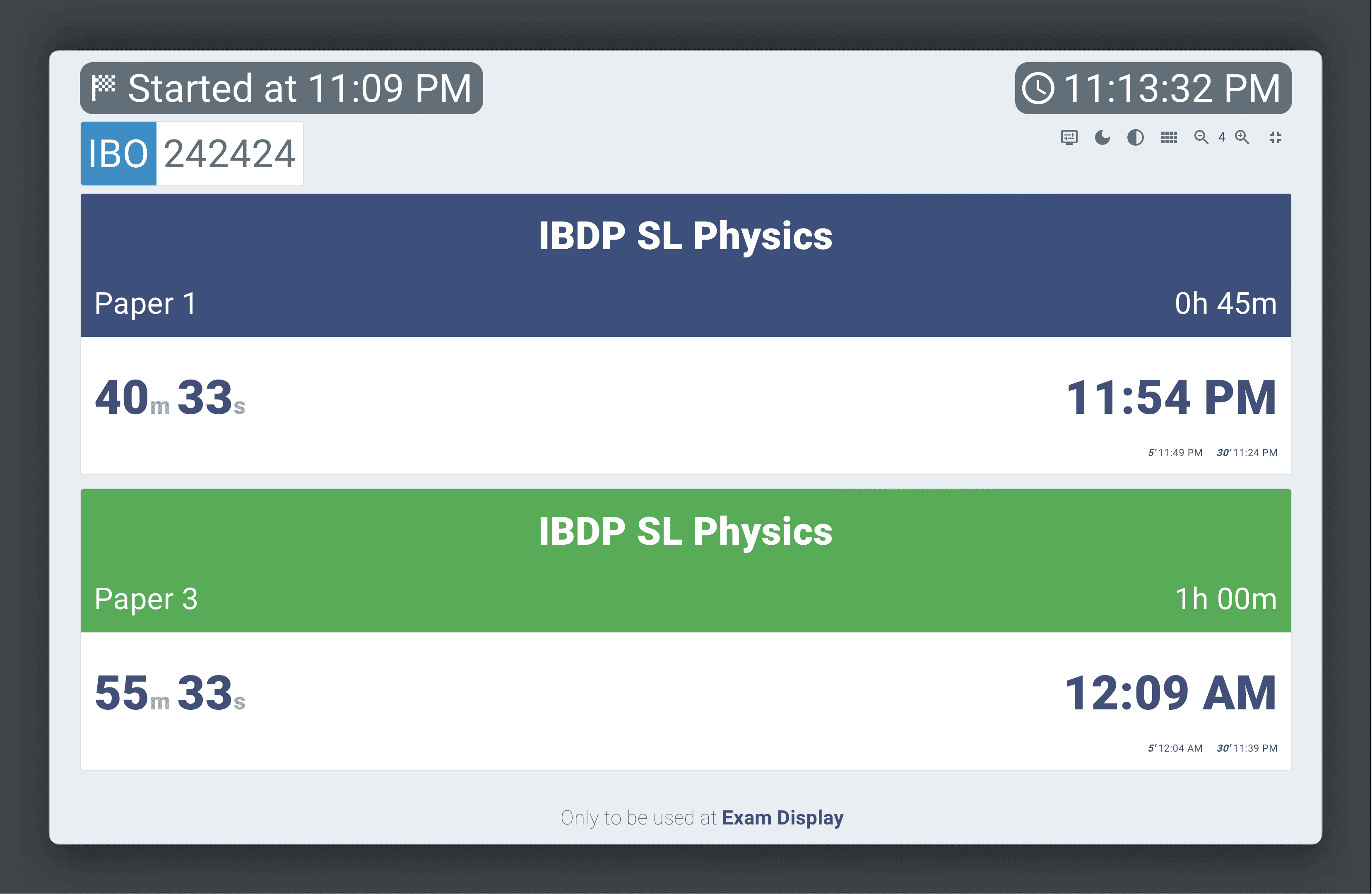Toggle dark mode with moon icon
The height and width of the screenshot is (894, 1372).
pyautogui.click(x=1102, y=137)
